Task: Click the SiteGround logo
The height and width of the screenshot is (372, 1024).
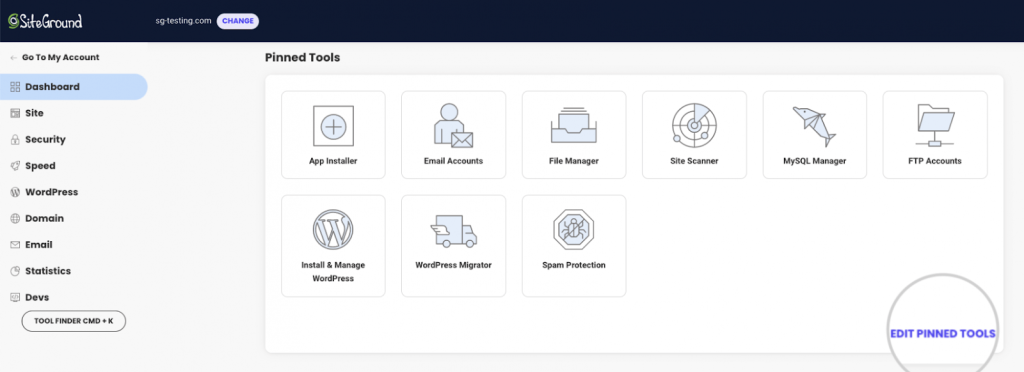Action: click(45, 21)
